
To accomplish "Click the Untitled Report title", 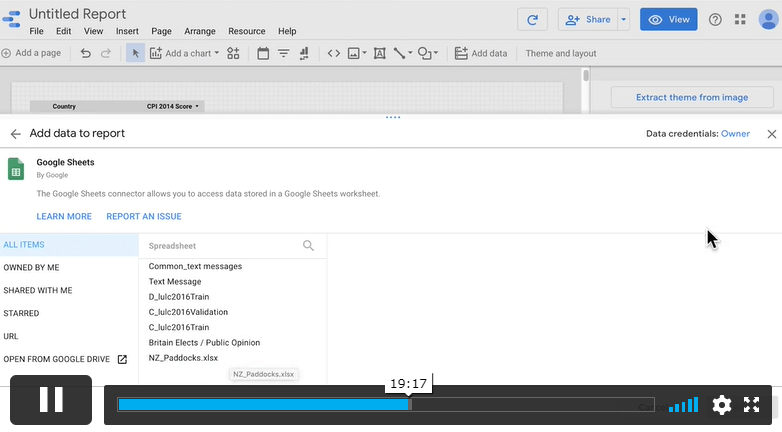I will (77, 14).
